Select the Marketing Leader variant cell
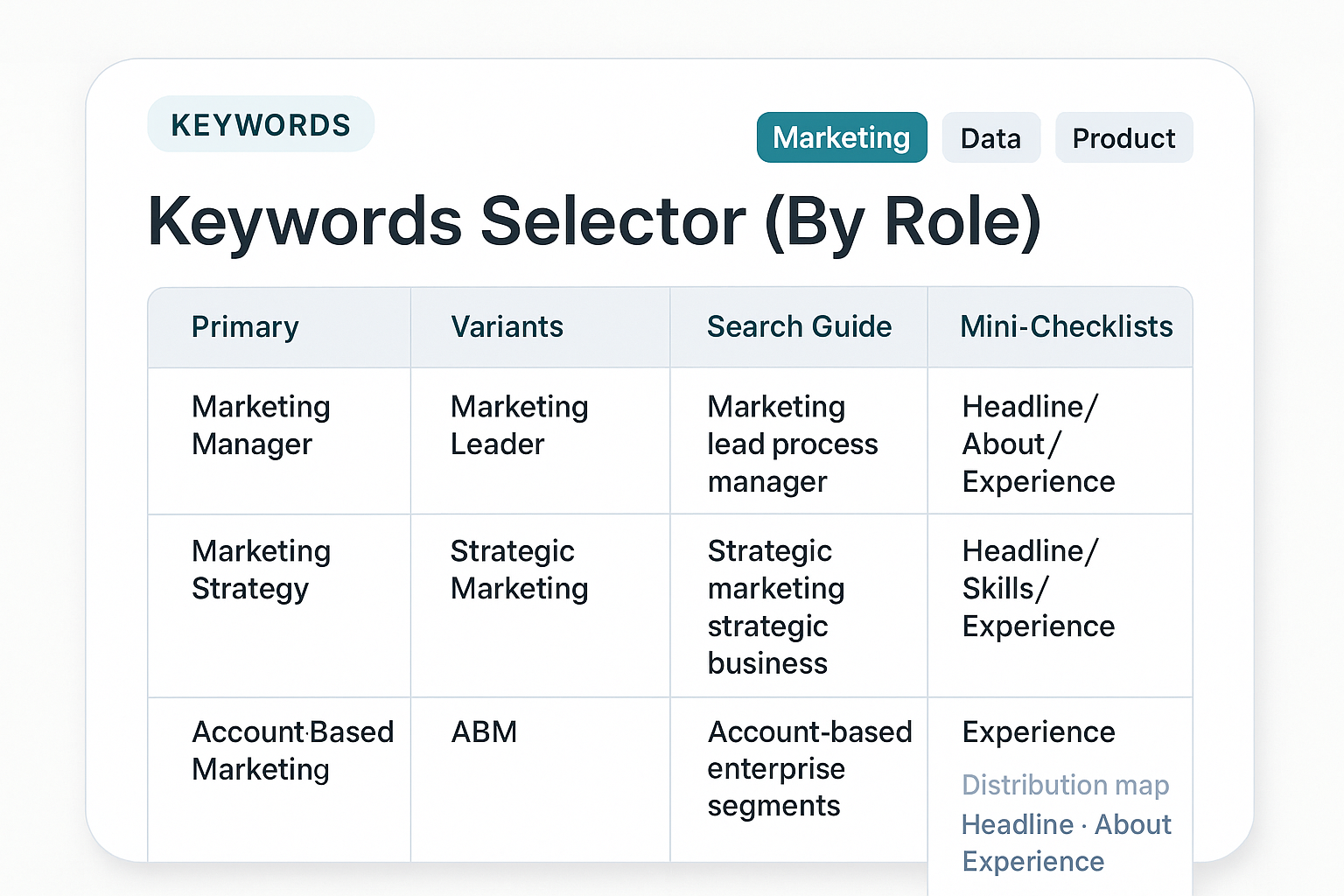The width and height of the screenshot is (1344, 896). point(519,425)
